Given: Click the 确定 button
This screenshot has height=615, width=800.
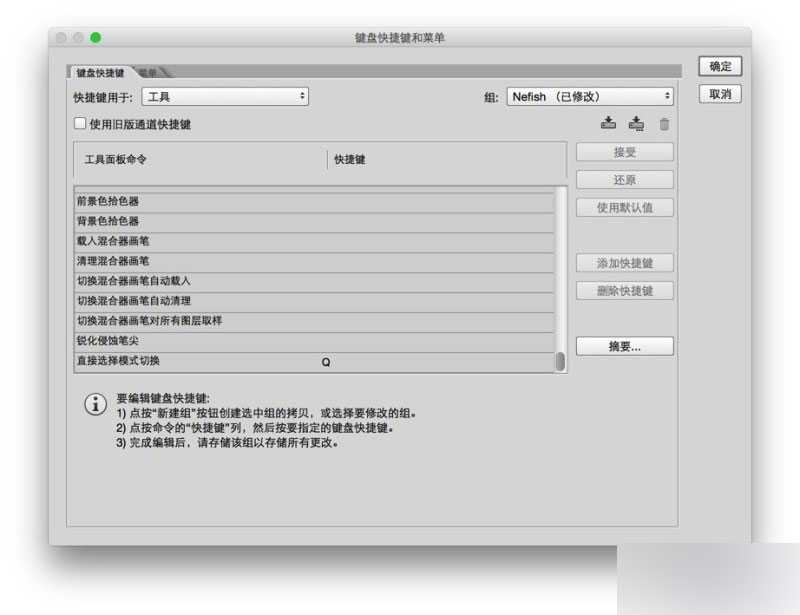Looking at the screenshot, I should click(x=719, y=66).
